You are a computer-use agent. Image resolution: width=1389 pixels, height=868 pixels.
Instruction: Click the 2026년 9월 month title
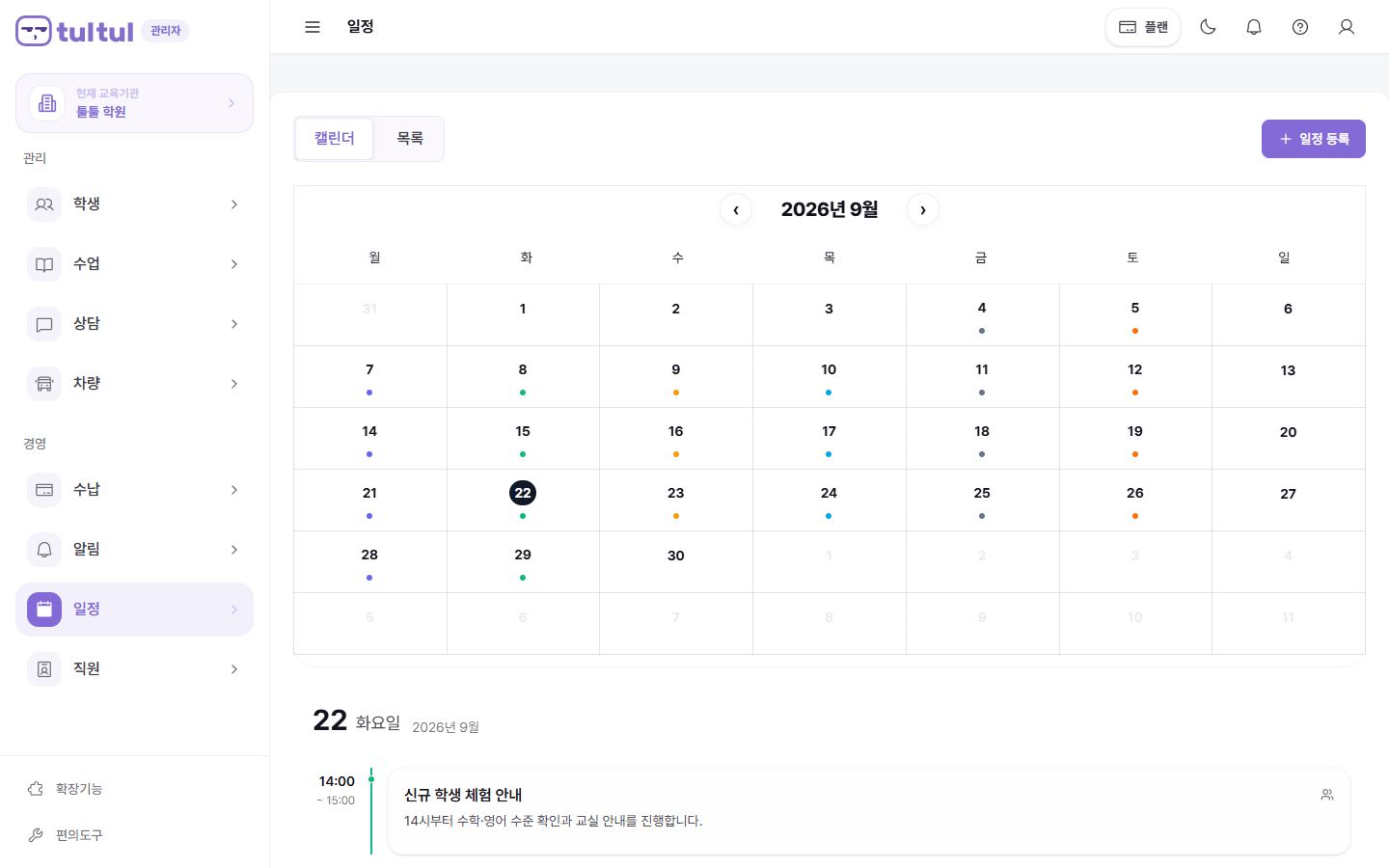coord(830,210)
